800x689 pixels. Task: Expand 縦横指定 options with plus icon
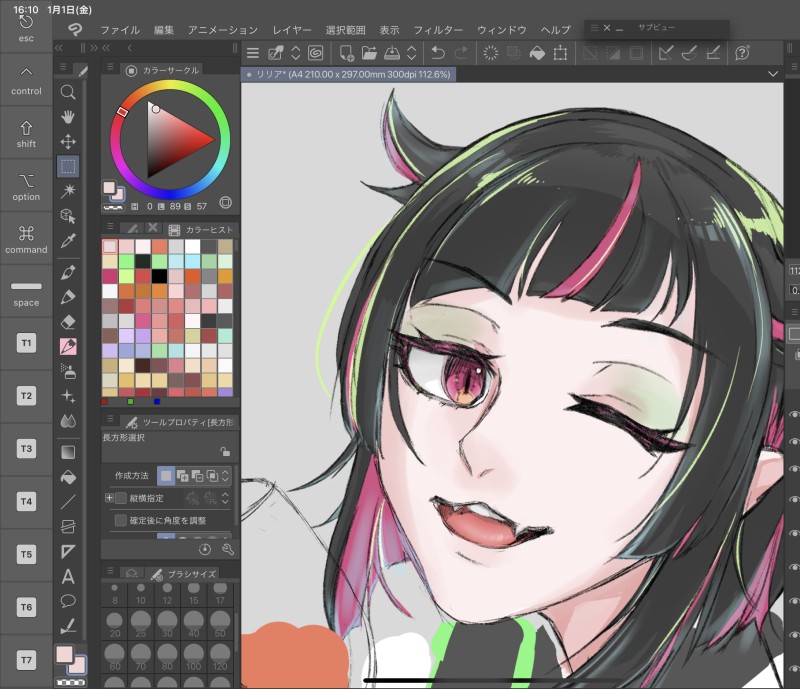coord(109,498)
